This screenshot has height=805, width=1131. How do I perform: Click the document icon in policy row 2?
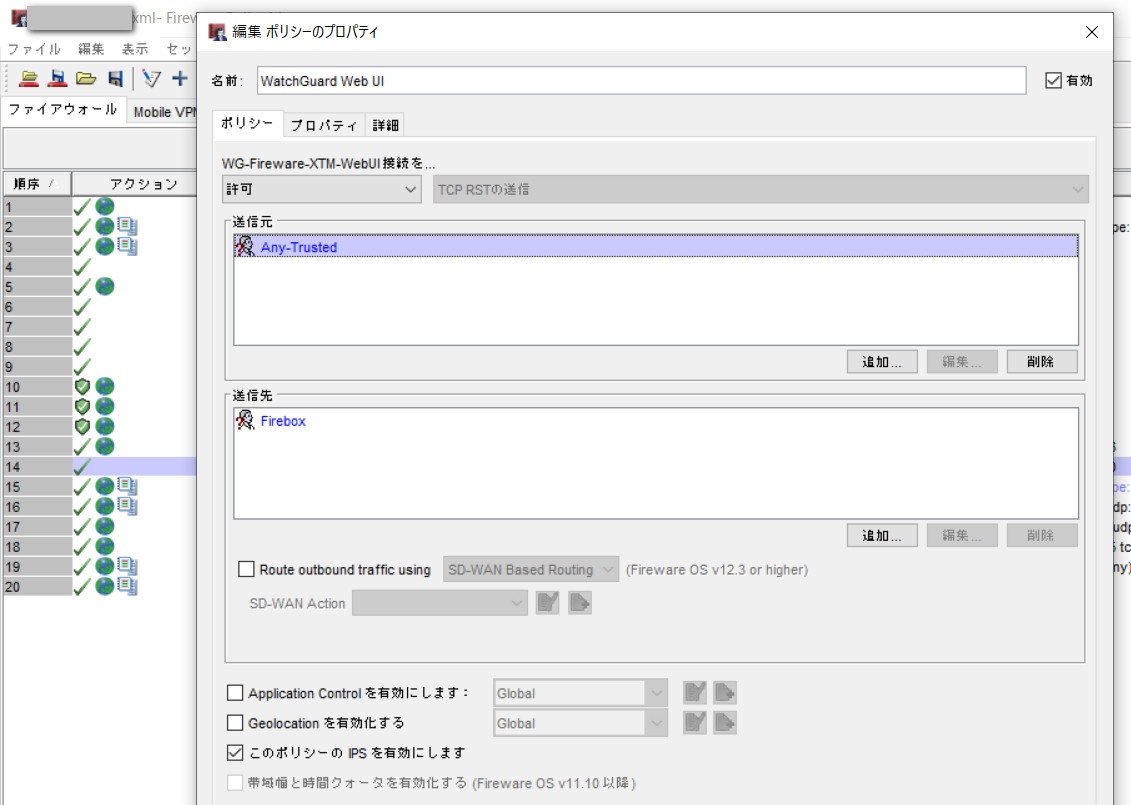pyautogui.click(x=128, y=226)
